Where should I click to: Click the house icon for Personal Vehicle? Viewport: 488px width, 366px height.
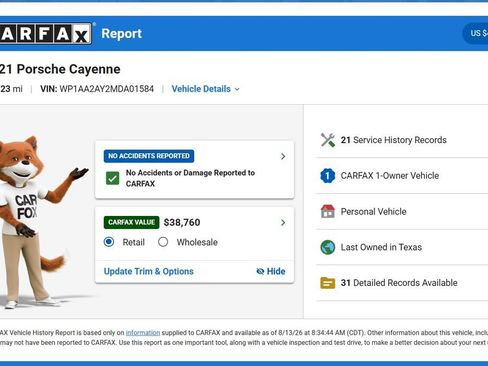coord(328,211)
